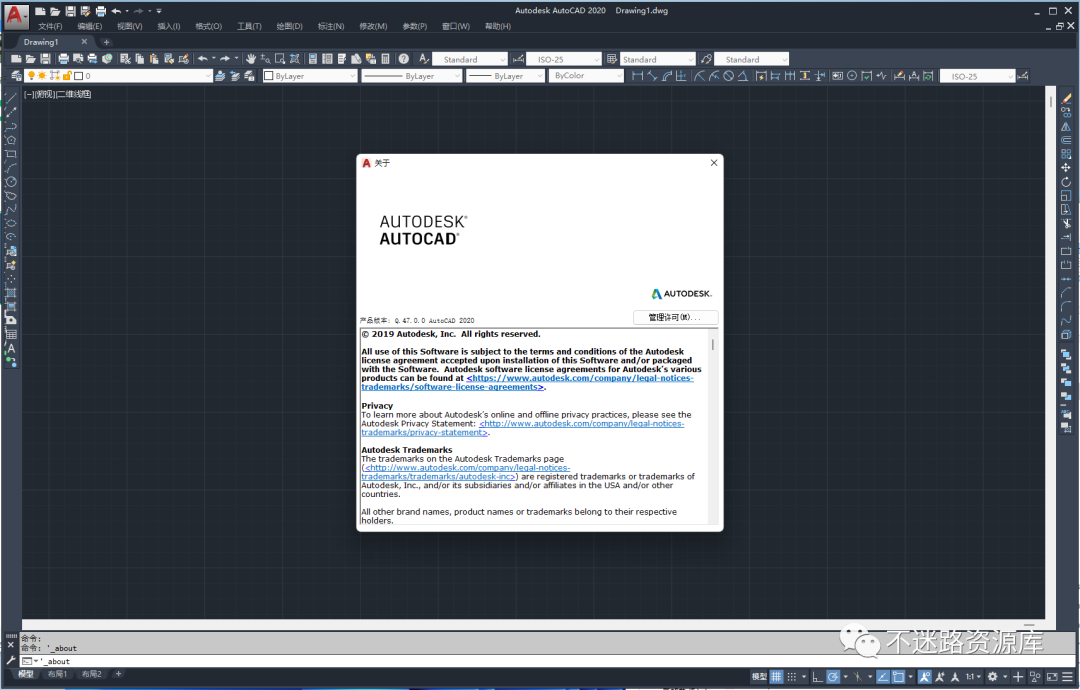Click the [-][俯视][二维线框] viewport label
Image resolution: width=1080 pixels, height=690 pixels.
click(57, 94)
